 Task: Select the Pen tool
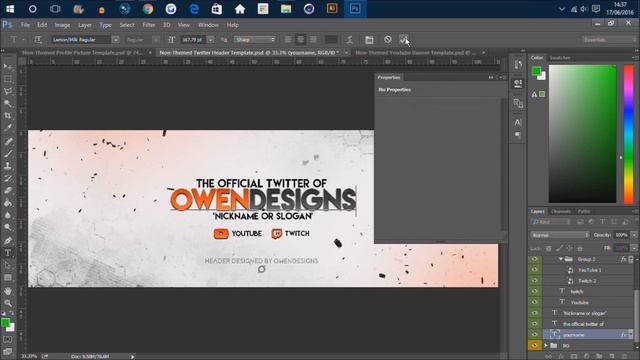[x=8, y=240]
